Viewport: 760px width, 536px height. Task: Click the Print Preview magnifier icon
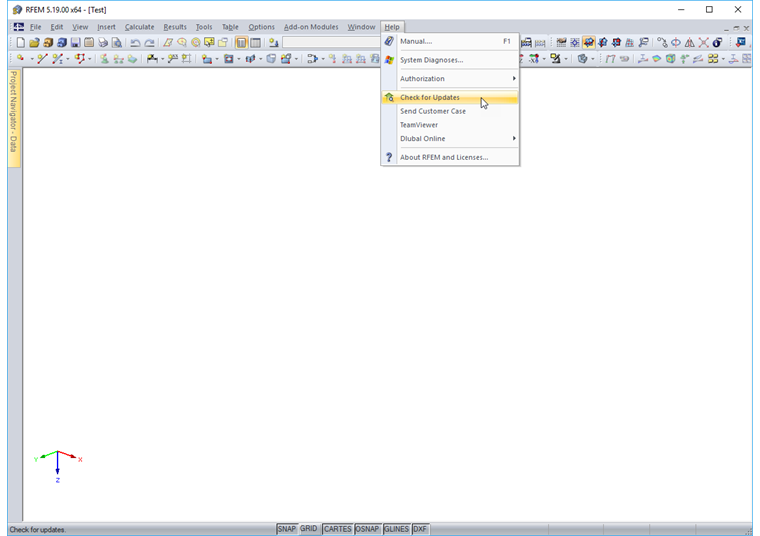(x=117, y=43)
